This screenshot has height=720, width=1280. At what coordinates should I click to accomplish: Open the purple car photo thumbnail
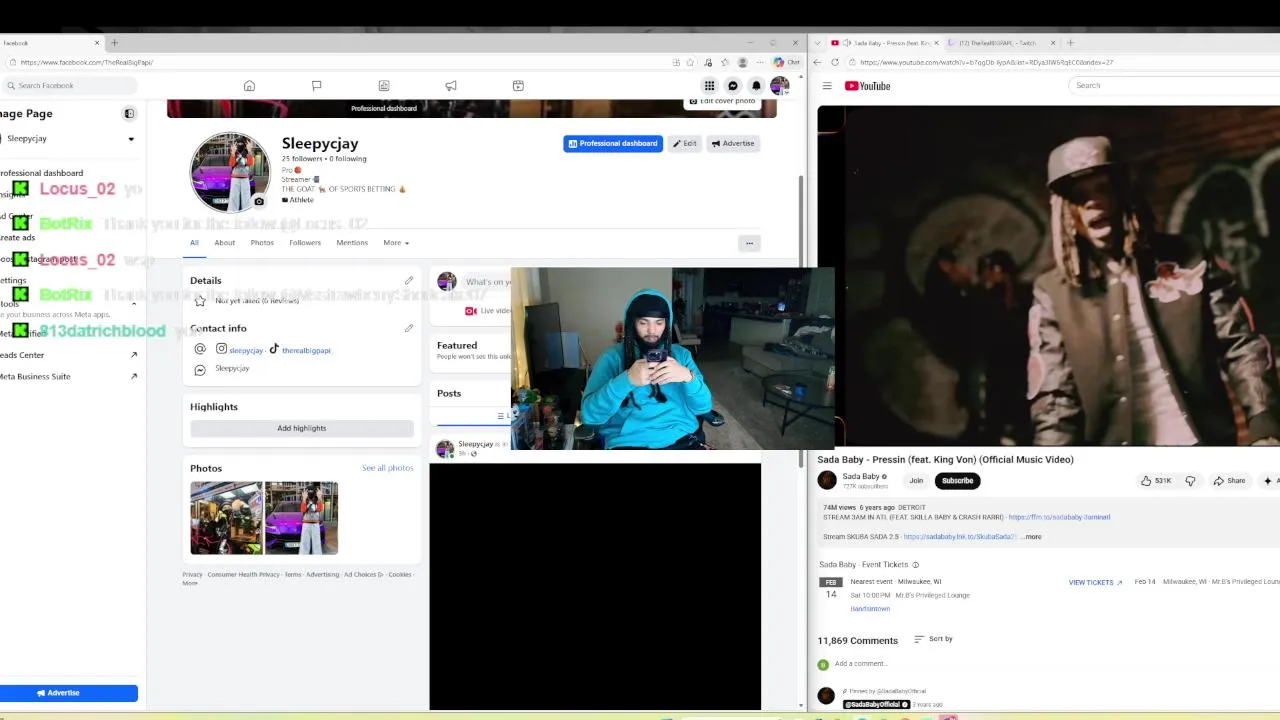click(301, 518)
